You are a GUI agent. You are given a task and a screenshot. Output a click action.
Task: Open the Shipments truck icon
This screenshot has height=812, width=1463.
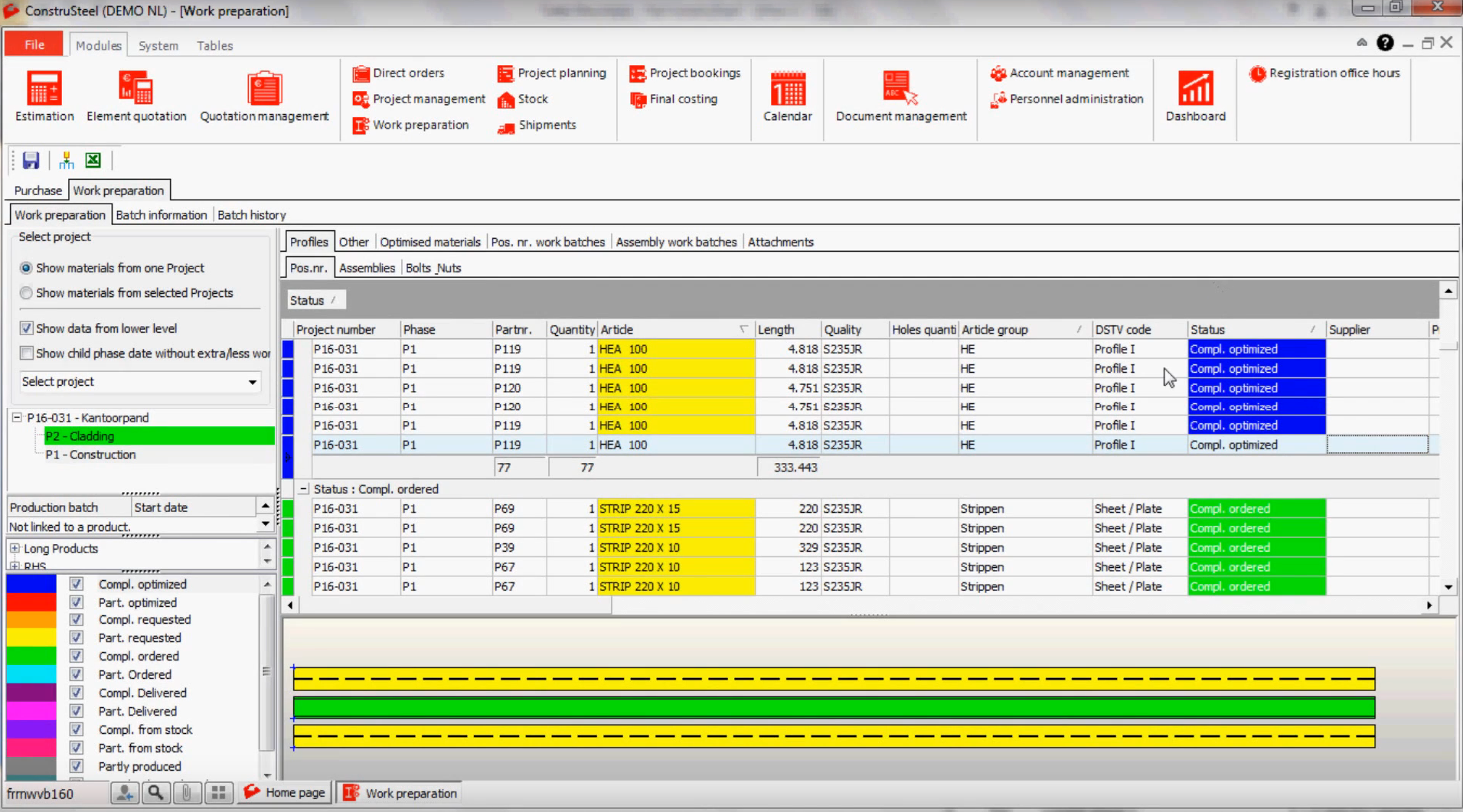[x=506, y=126]
